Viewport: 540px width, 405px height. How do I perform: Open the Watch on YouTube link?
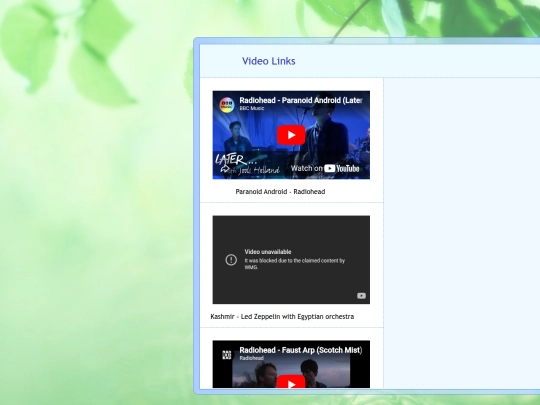tap(325, 168)
